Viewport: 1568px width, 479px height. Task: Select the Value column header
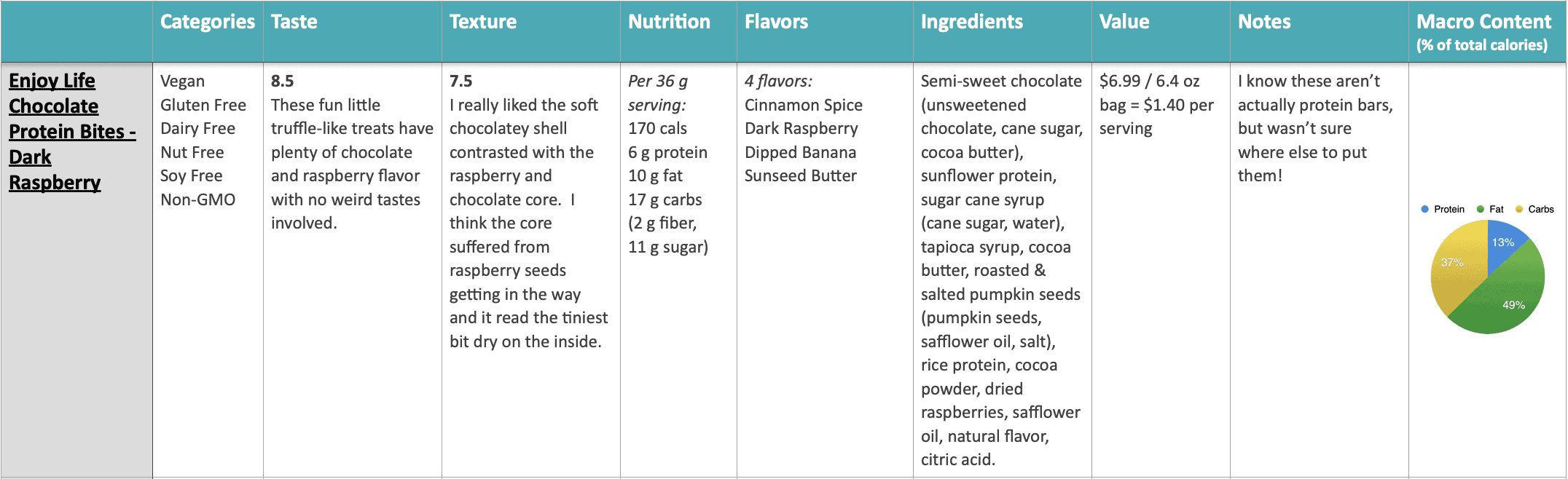(x=1124, y=22)
